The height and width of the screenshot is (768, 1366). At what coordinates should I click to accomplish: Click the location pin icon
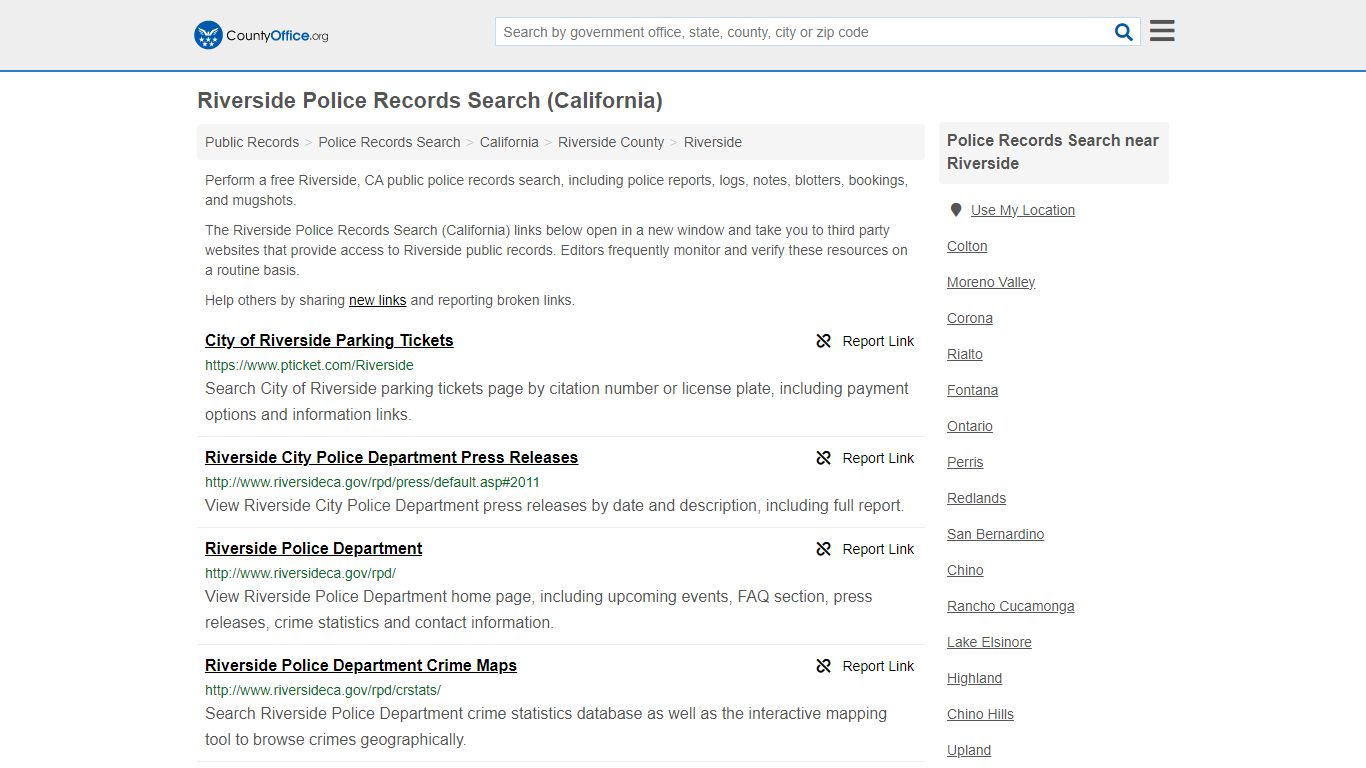point(955,210)
